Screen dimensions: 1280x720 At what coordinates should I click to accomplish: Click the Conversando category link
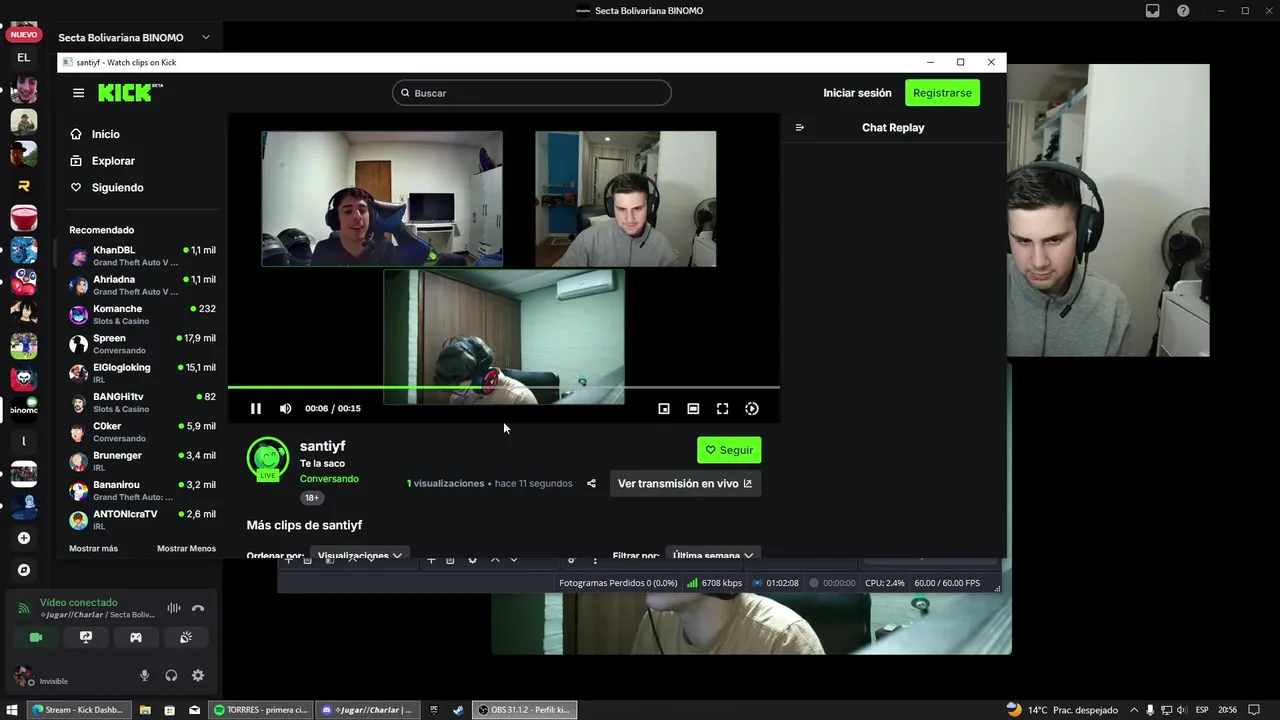pos(329,479)
